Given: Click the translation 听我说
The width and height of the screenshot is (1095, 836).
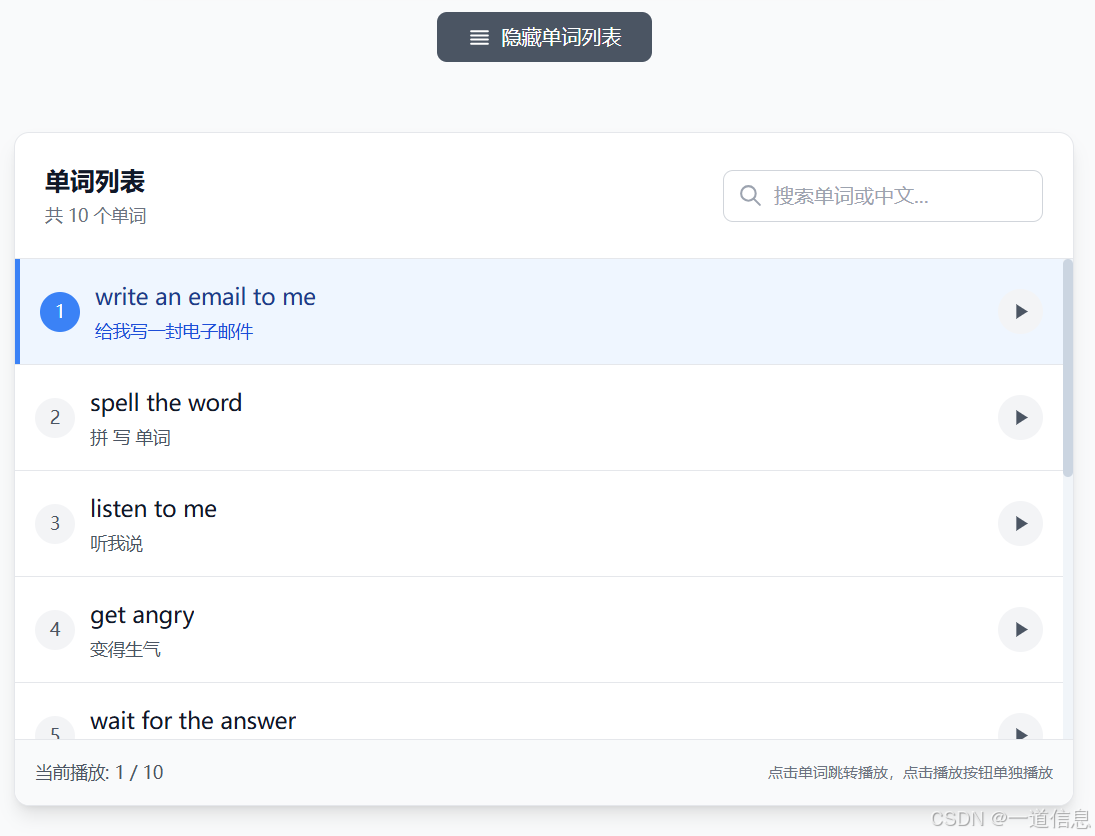Looking at the screenshot, I should [x=117, y=543].
